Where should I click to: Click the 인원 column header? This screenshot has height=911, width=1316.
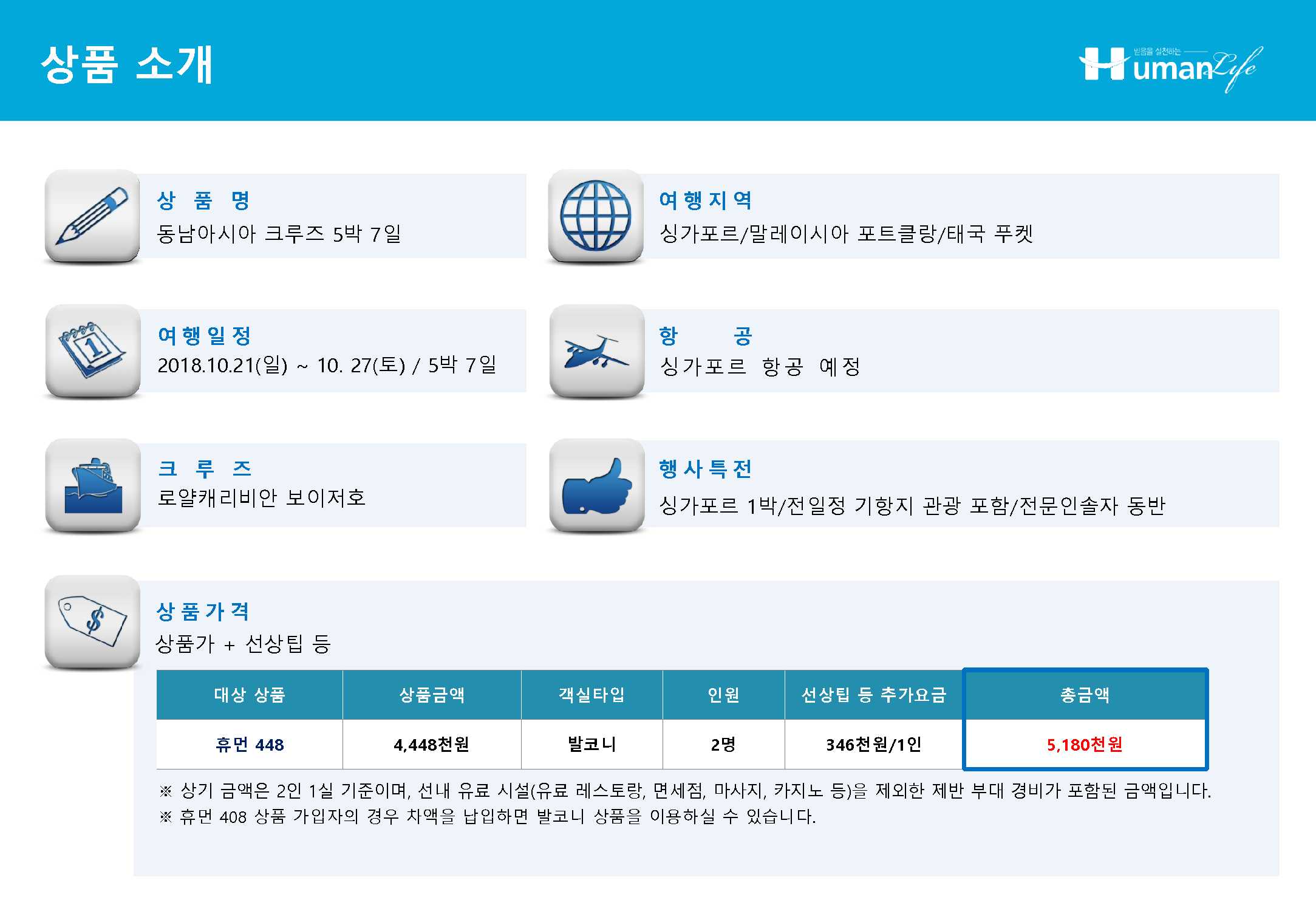click(x=723, y=695)
